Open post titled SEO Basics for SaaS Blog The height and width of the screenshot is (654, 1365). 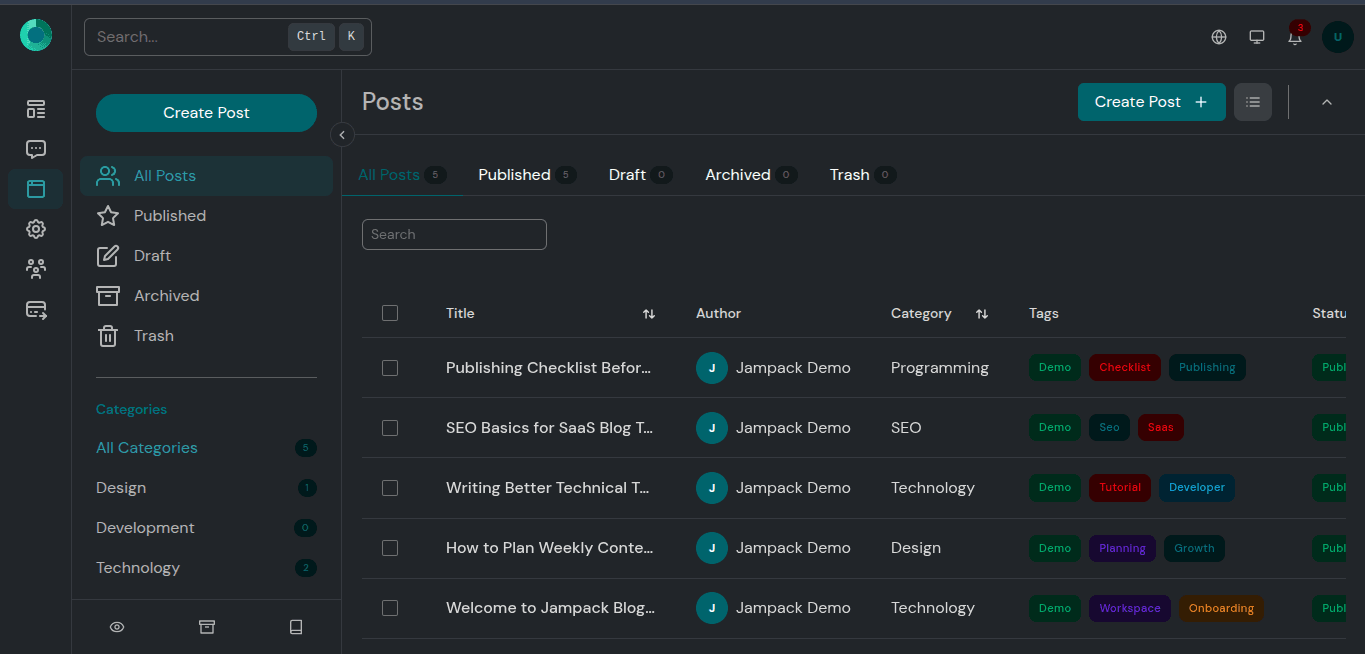[550, 428]
